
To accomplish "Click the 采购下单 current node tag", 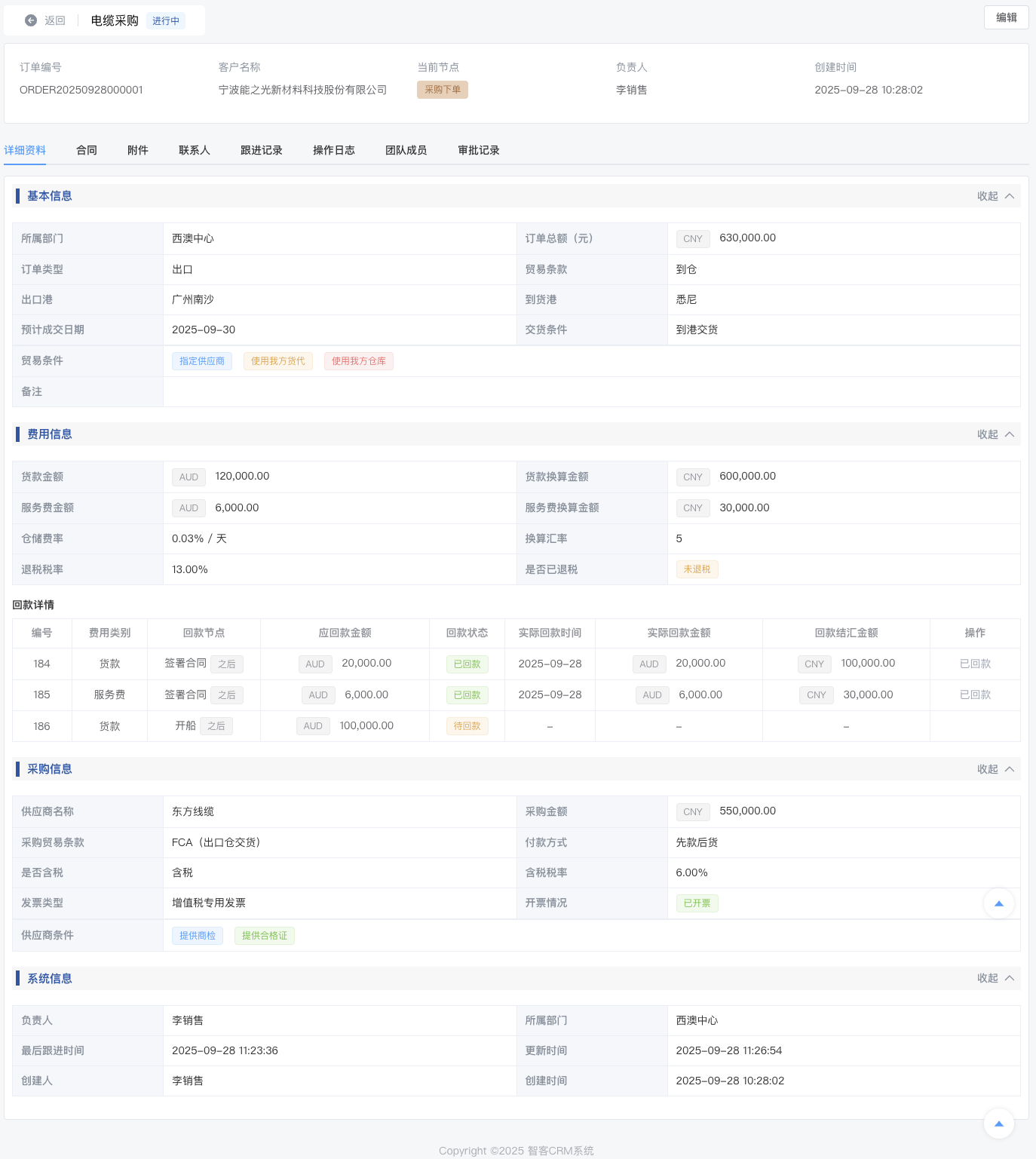I will click(x=443, y=90).
